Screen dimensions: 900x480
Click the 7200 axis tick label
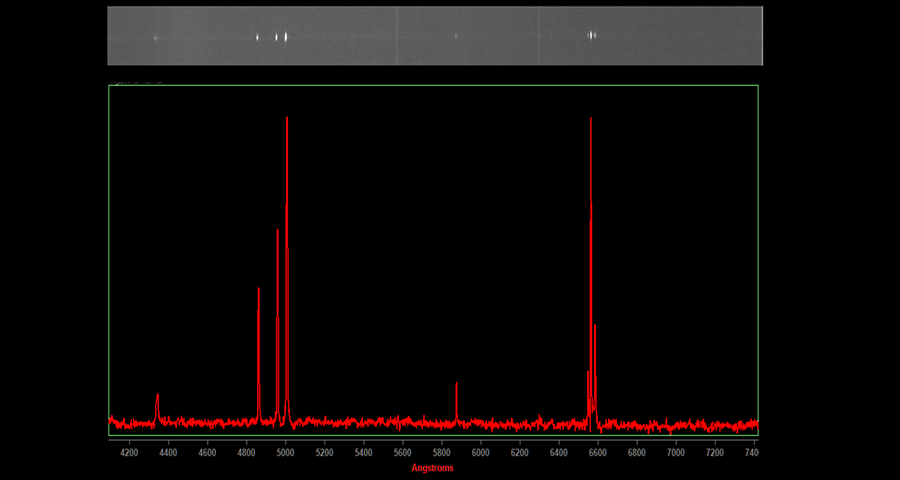715,452
